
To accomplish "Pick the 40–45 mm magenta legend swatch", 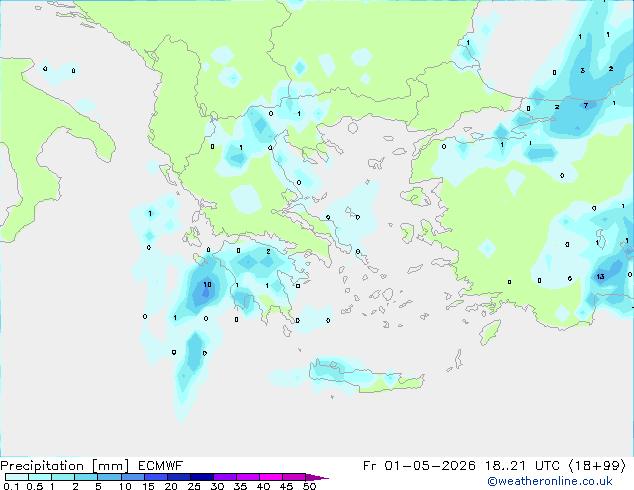I will 271,477.
